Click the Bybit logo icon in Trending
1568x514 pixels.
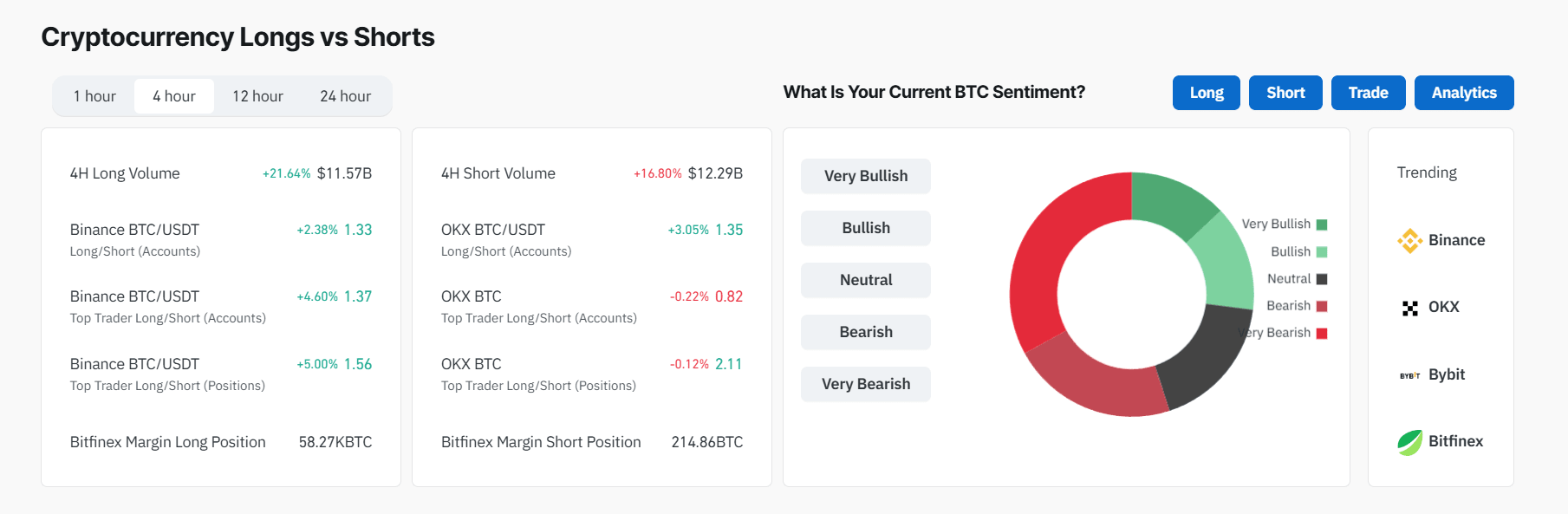[1409, 375]
